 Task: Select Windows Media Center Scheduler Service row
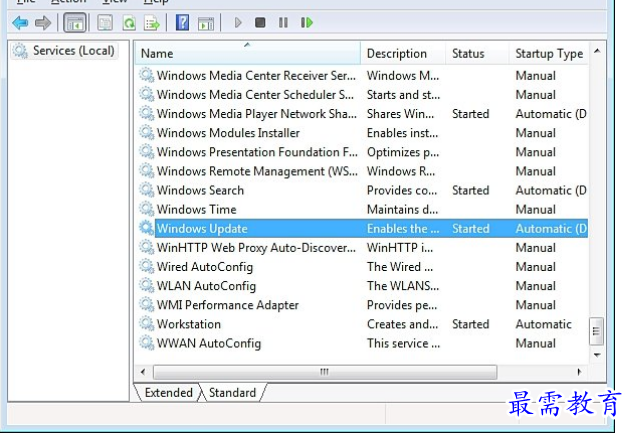coord(363,94)
